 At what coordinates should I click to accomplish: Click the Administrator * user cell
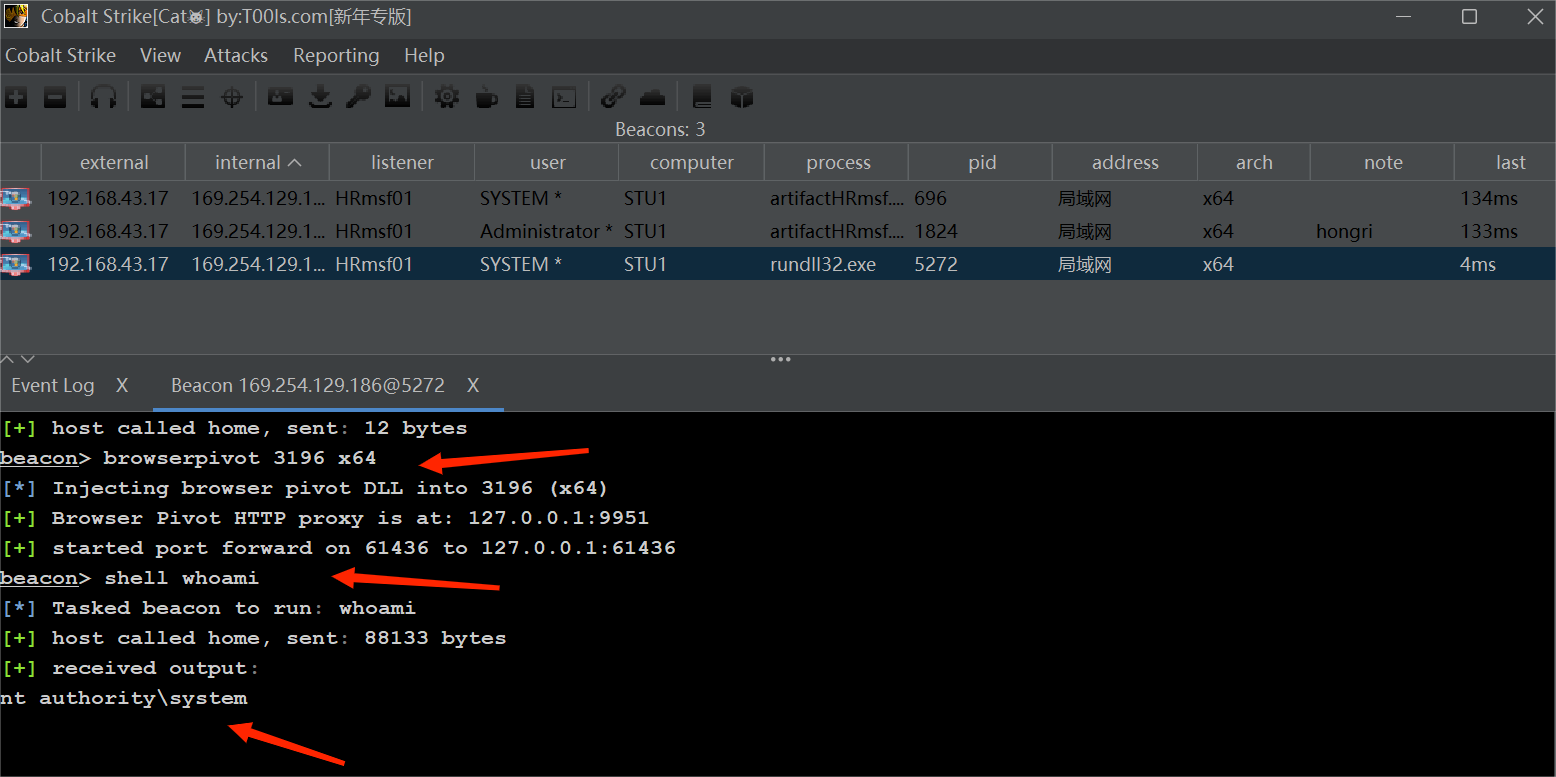tap(546, 231)
